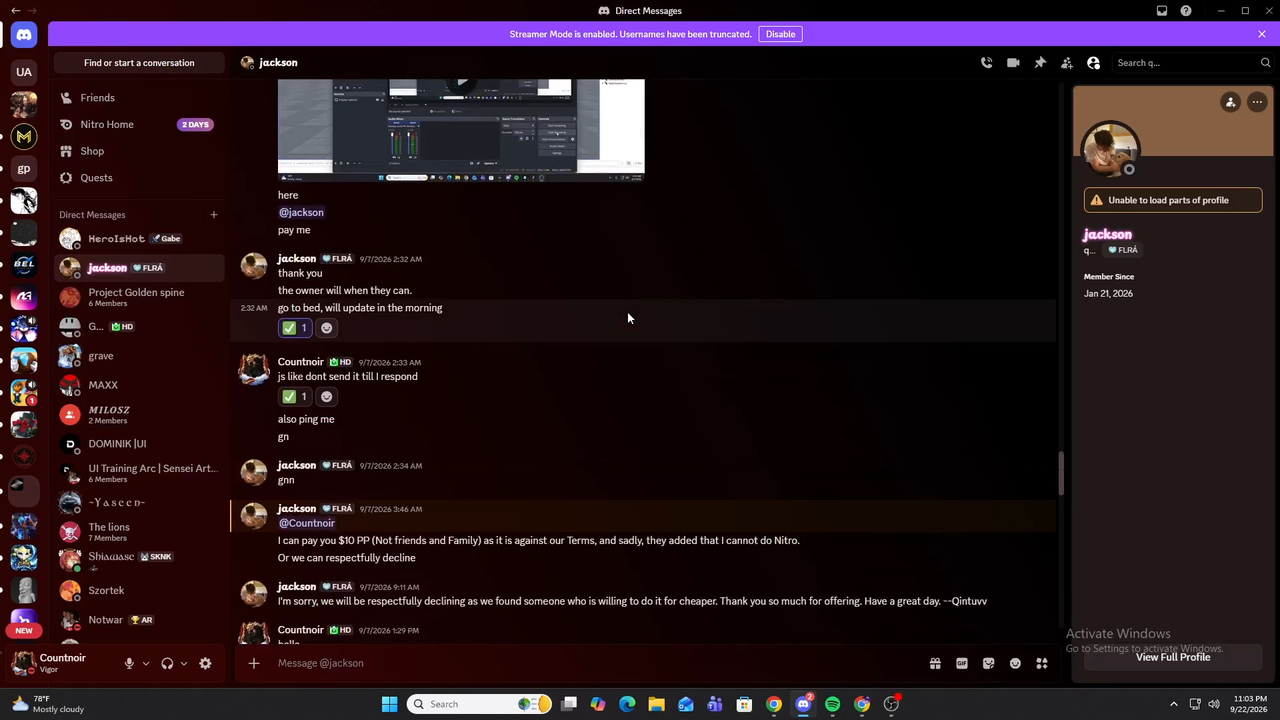Go to the Friends tab
Screen dimensions: 1280x720
[138, 98]
